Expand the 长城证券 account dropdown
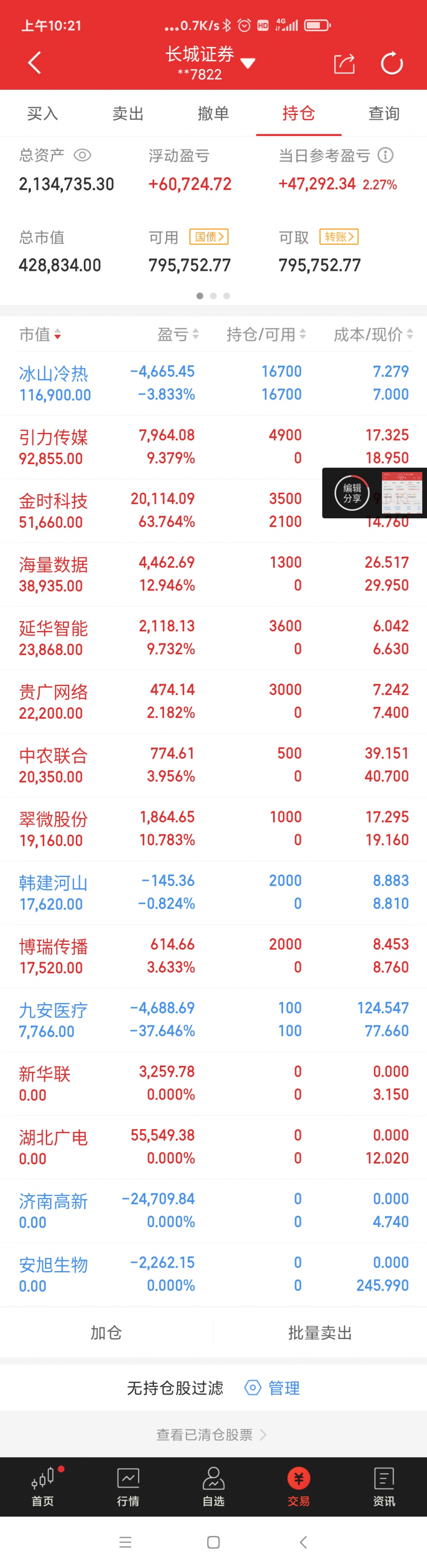 (248, 63)
